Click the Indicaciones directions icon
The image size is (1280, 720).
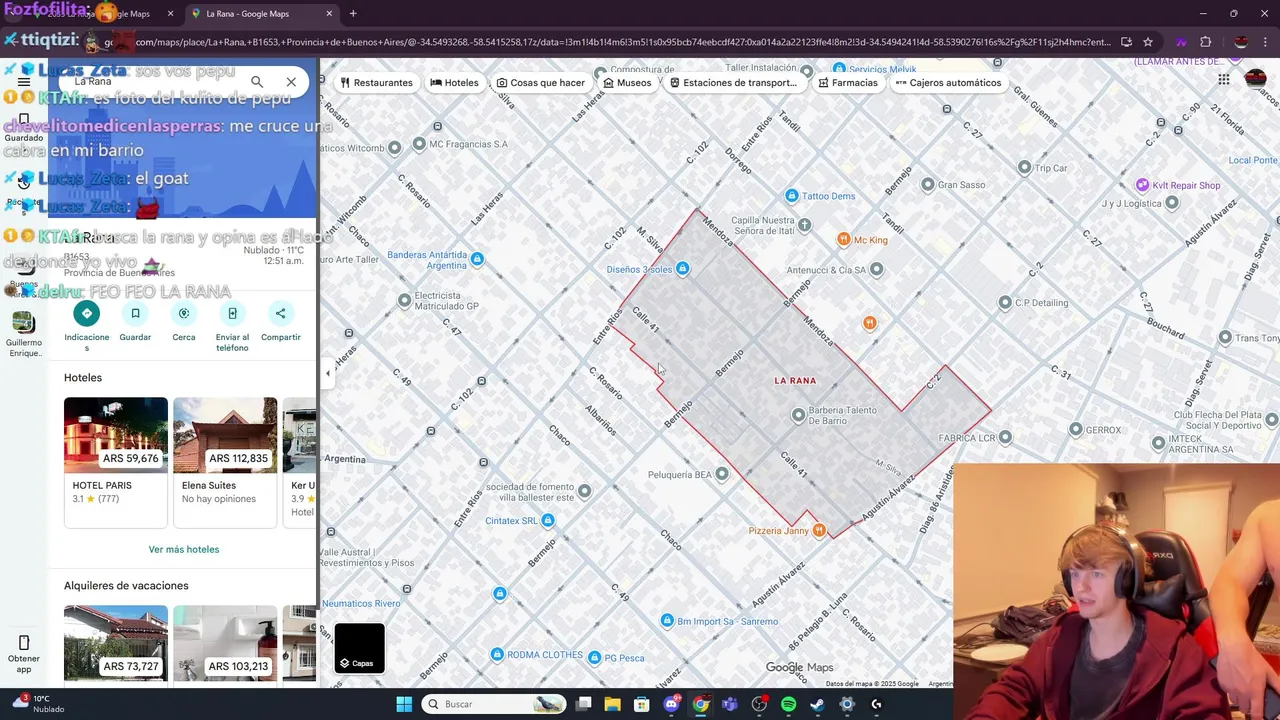86,314
